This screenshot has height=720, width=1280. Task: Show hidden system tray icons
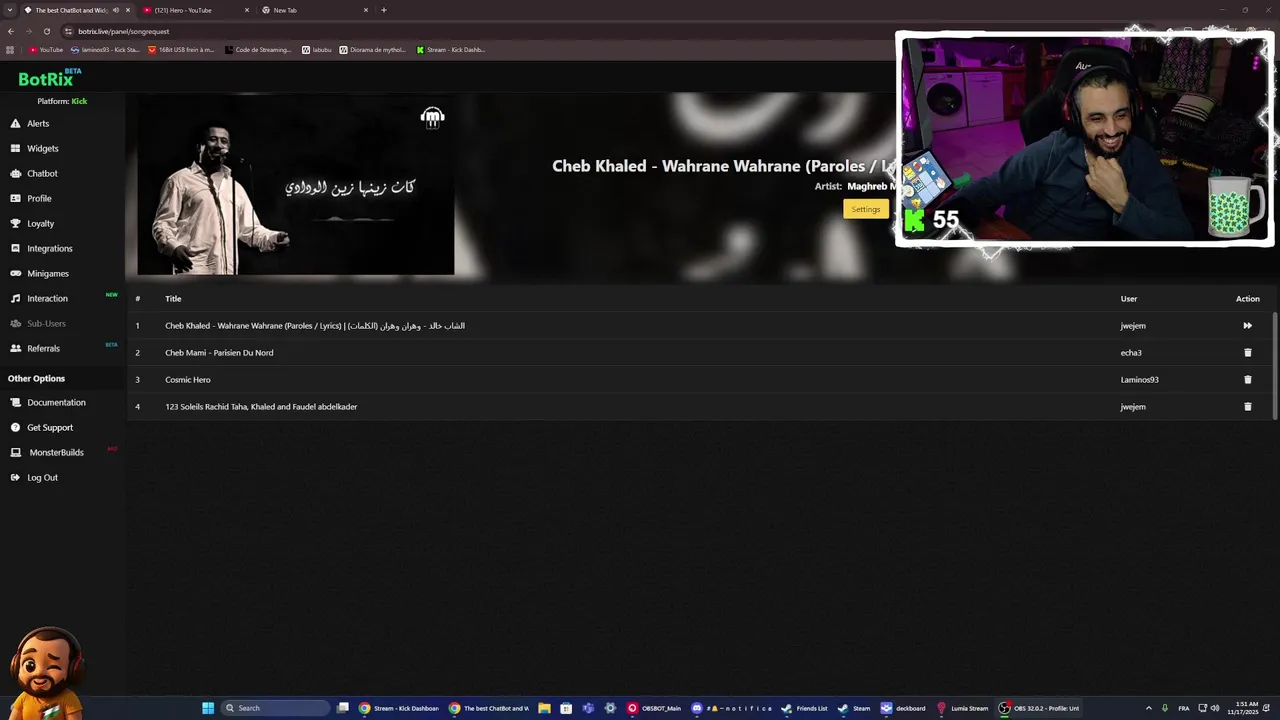coord(1148,708)
